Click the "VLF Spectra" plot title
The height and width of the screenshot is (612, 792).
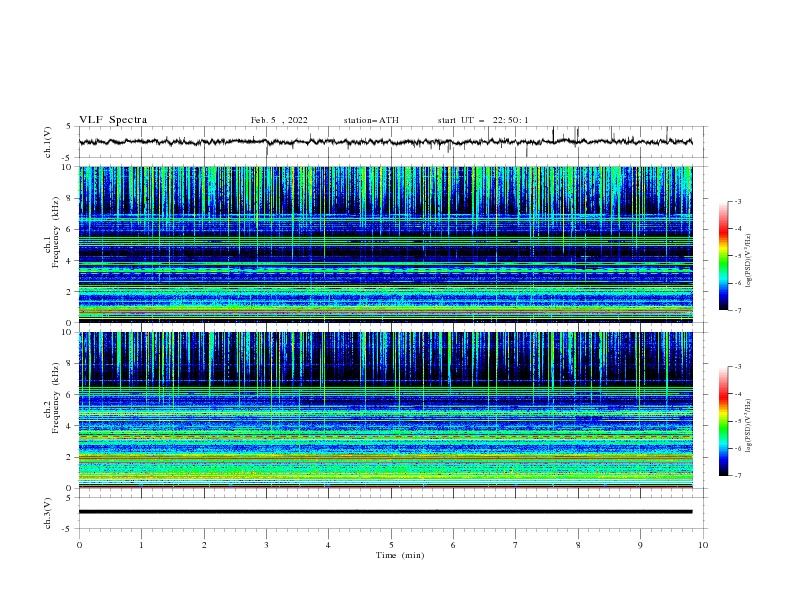pos(113,120)
